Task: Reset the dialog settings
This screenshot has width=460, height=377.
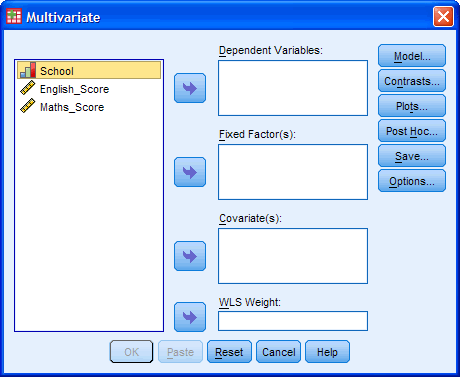Action: [x=229, y=352]
